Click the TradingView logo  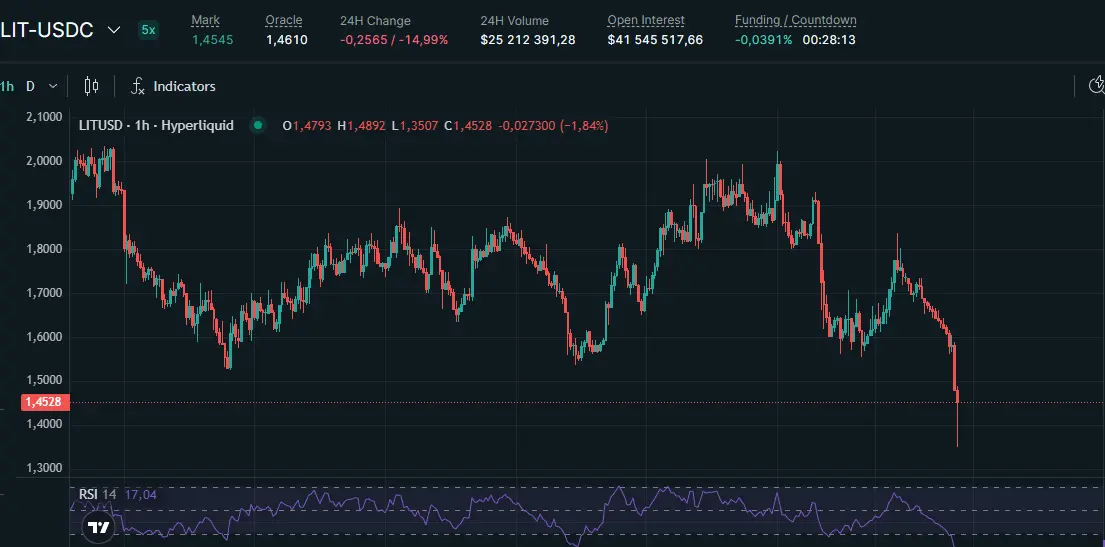pyautogui.click(x=99, y=526)
